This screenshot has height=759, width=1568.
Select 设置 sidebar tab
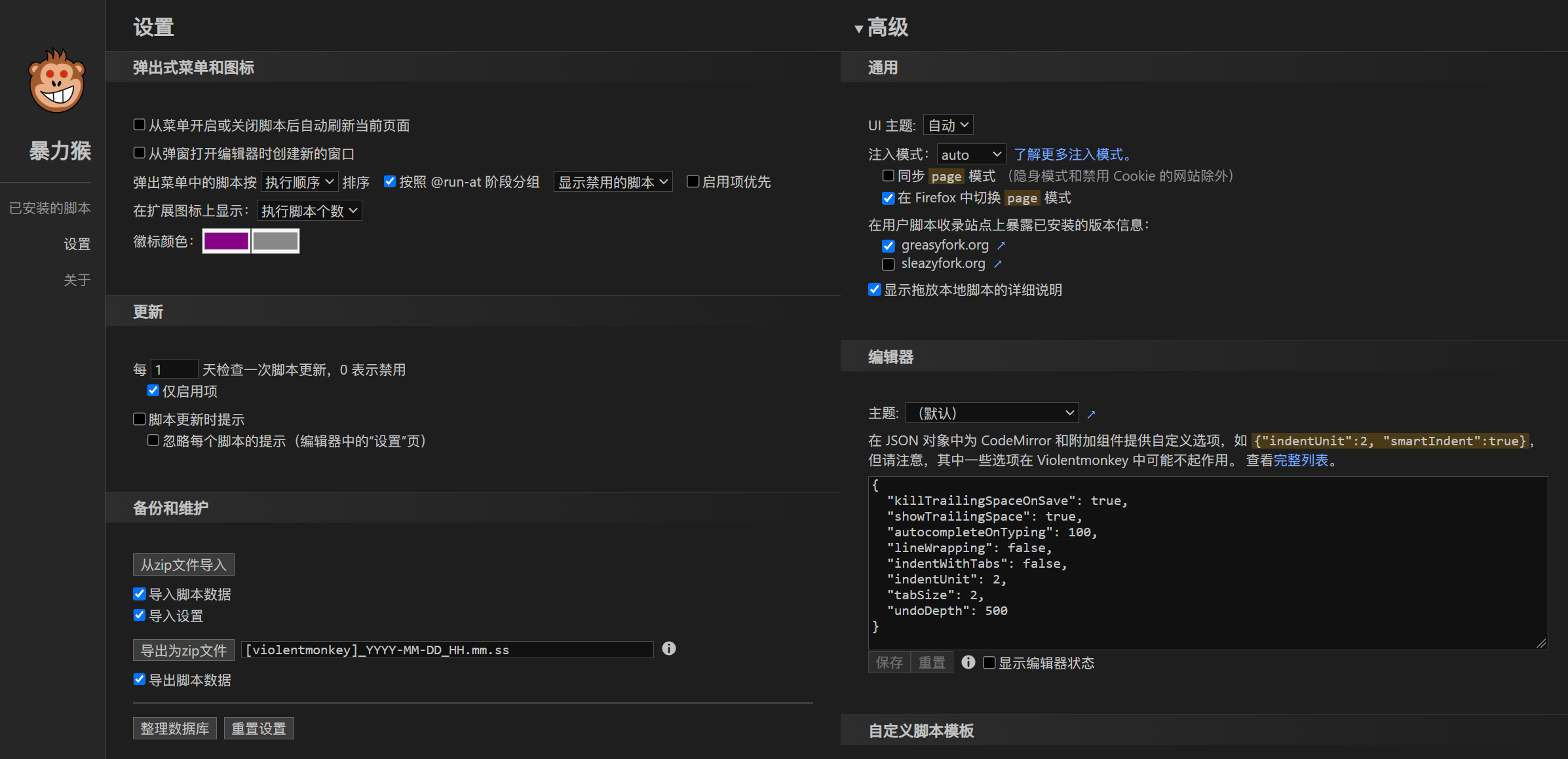coord(77,244)
